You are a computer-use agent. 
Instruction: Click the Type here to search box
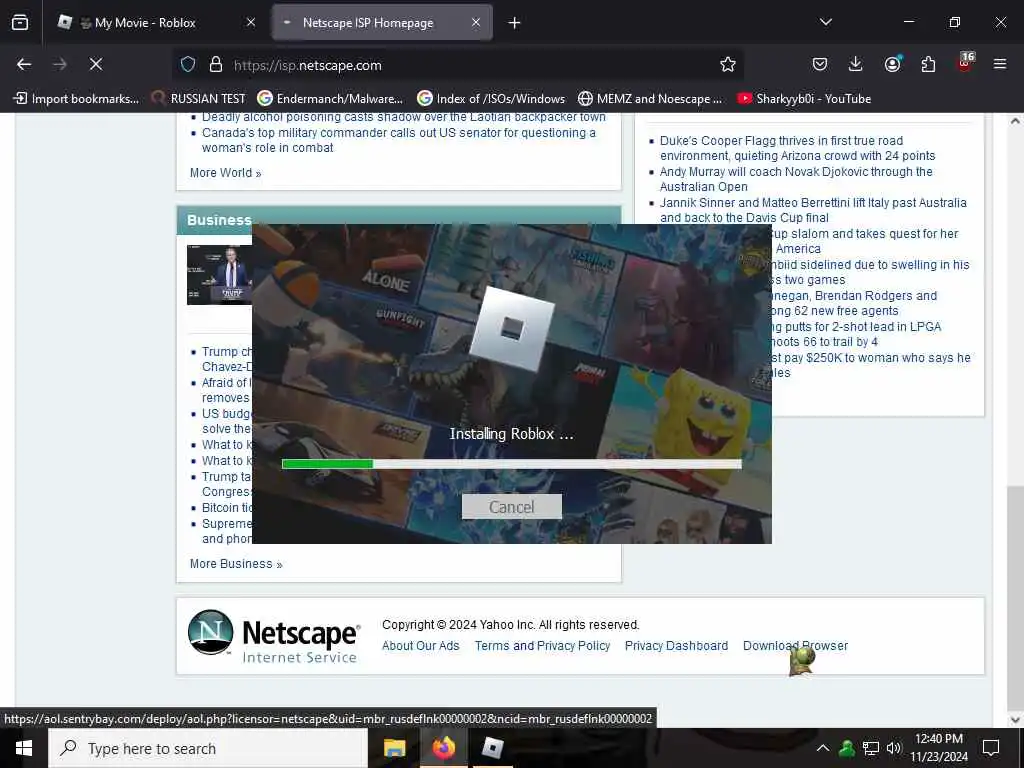(x=208, y=748)
